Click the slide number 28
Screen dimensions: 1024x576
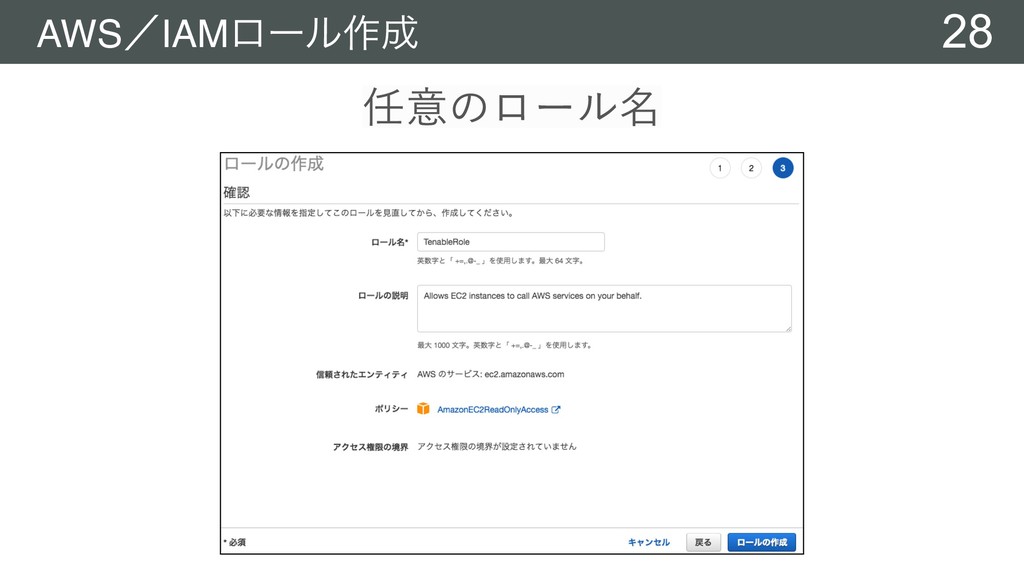coord(967,31)
